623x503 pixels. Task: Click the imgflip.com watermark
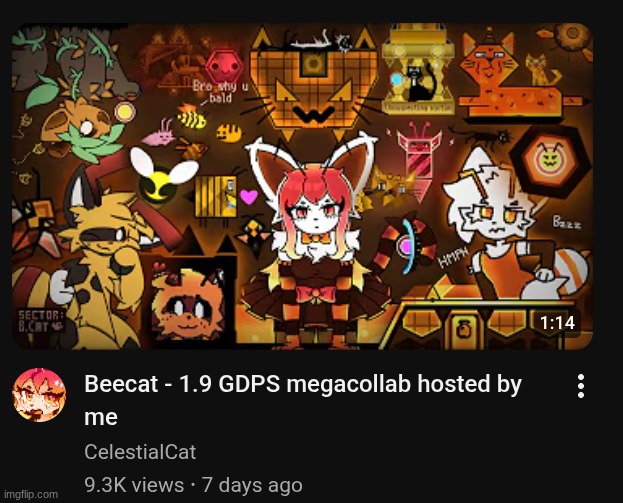point(31,495)
